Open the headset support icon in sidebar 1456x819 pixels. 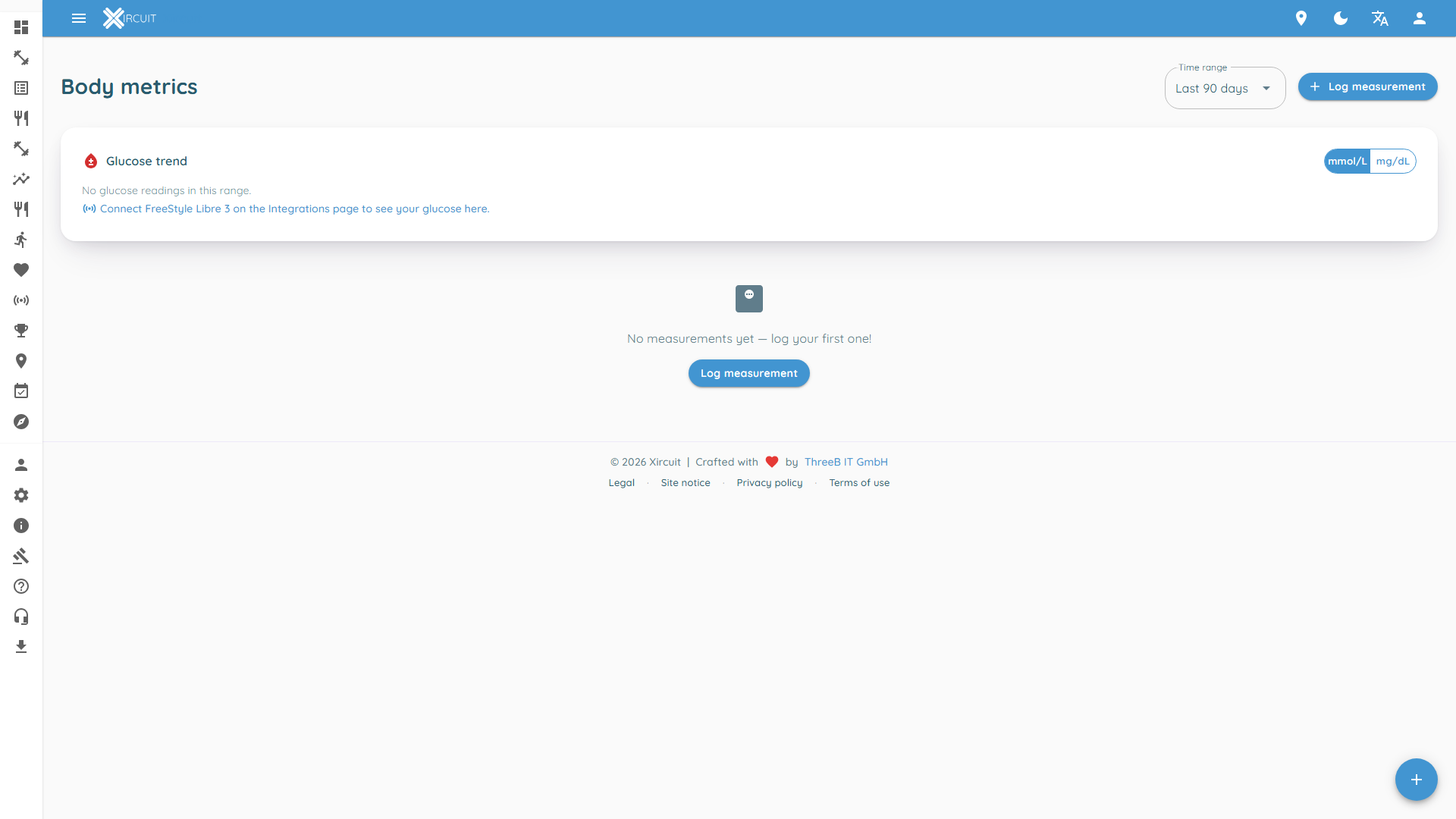click(21, 617)
